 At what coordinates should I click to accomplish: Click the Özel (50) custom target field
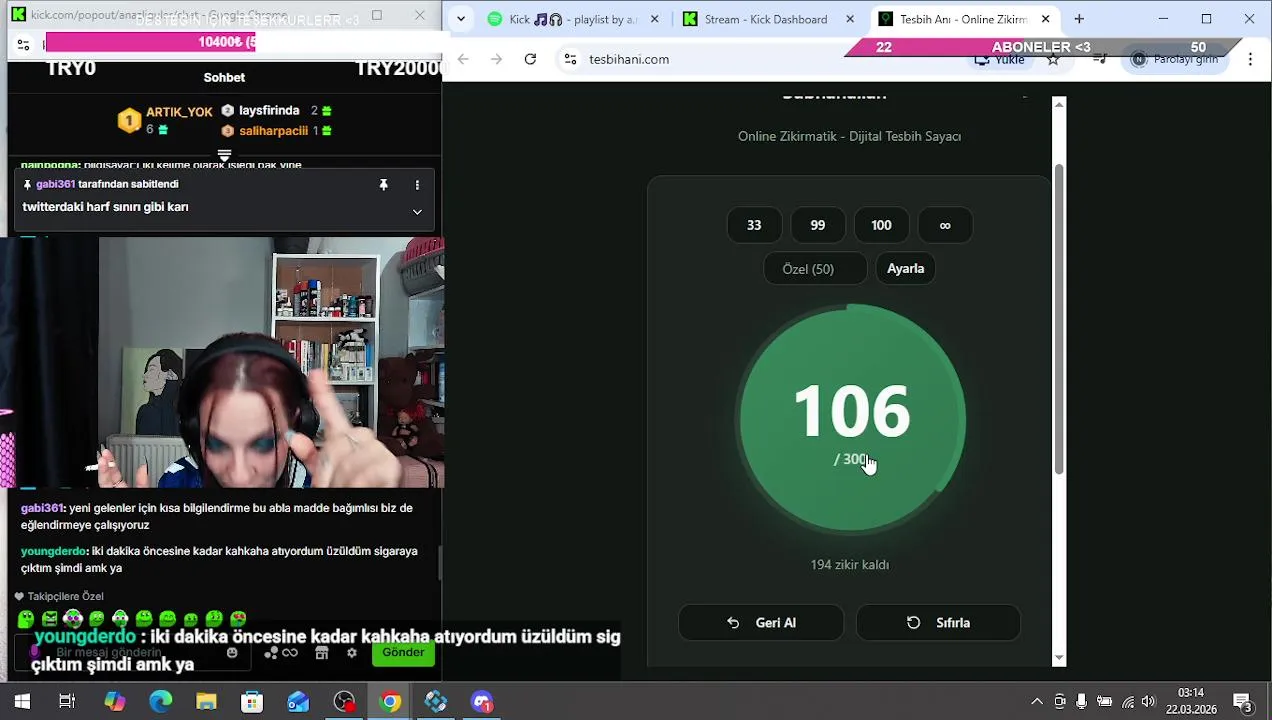click(816, 269)
